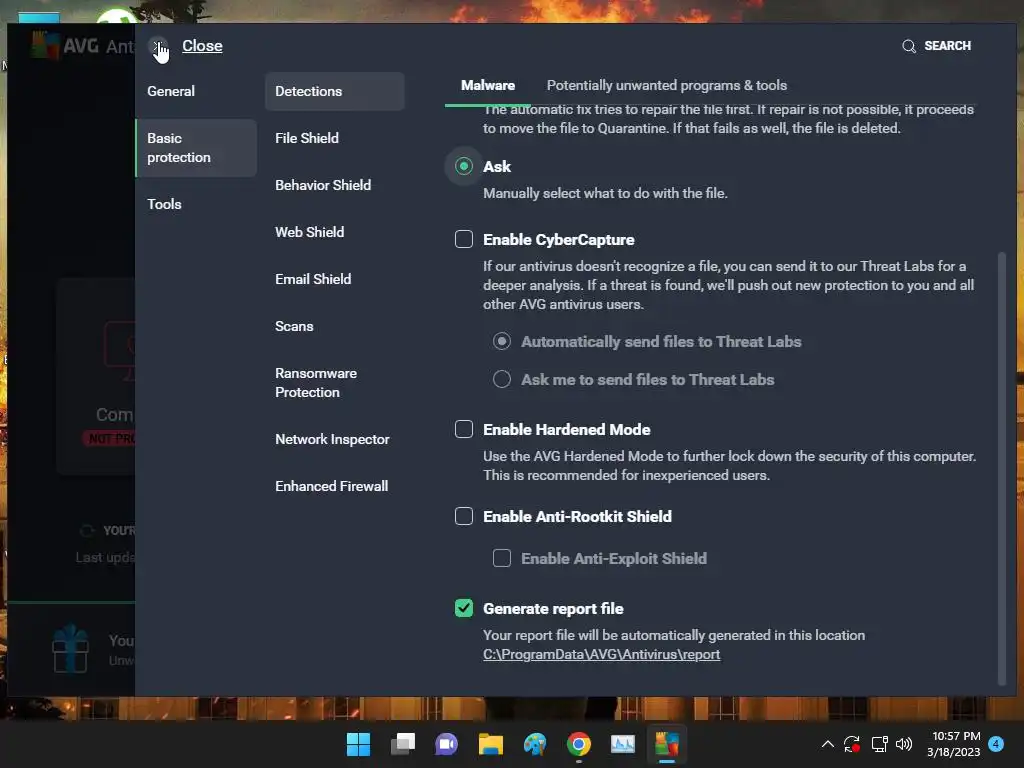Viewport: 1024px width, 768px height.
Task: Click the search magnifier icon
Action: point(908,46)
